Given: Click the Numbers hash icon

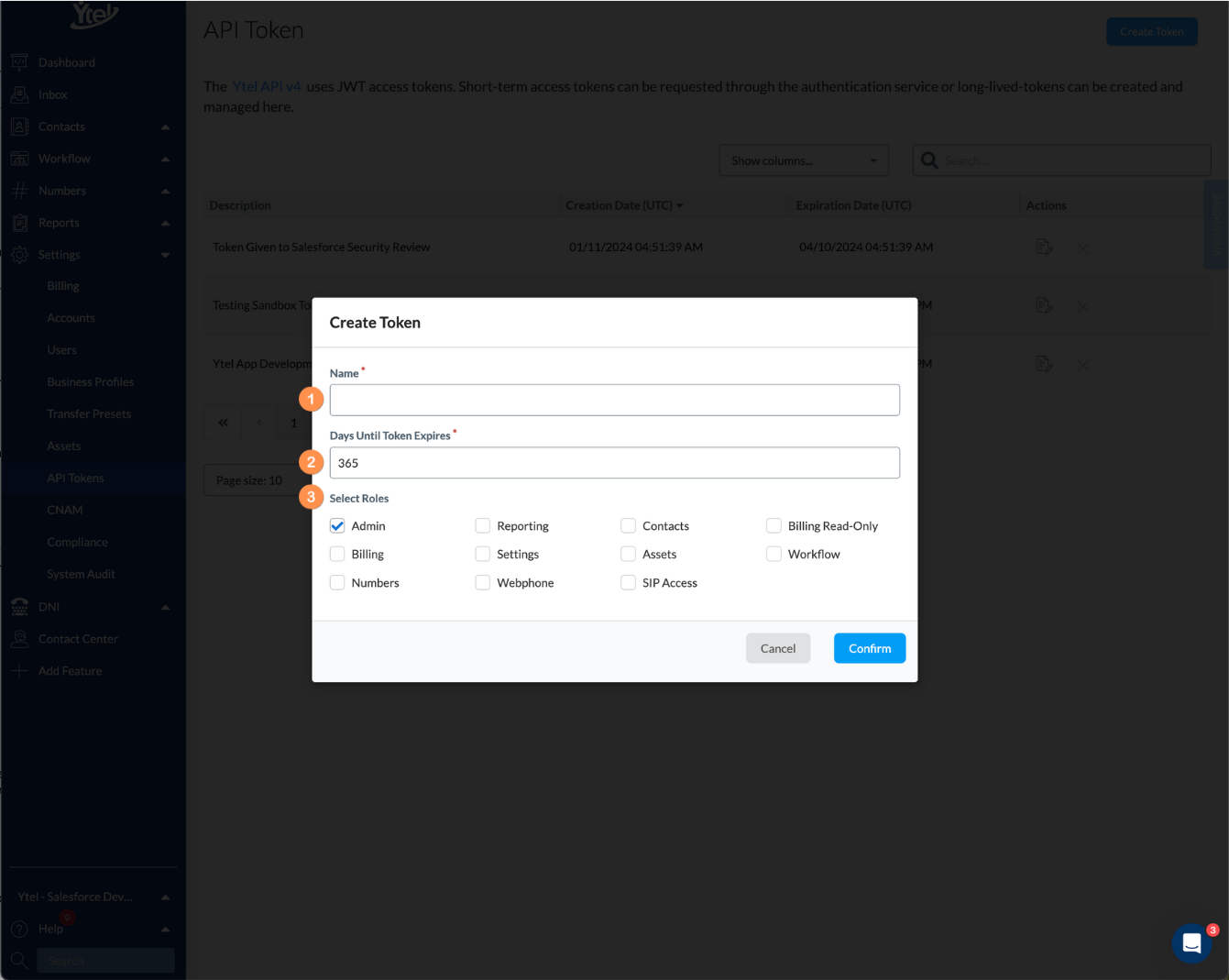Looking at the screenshot, I should (x=19, y=191).
